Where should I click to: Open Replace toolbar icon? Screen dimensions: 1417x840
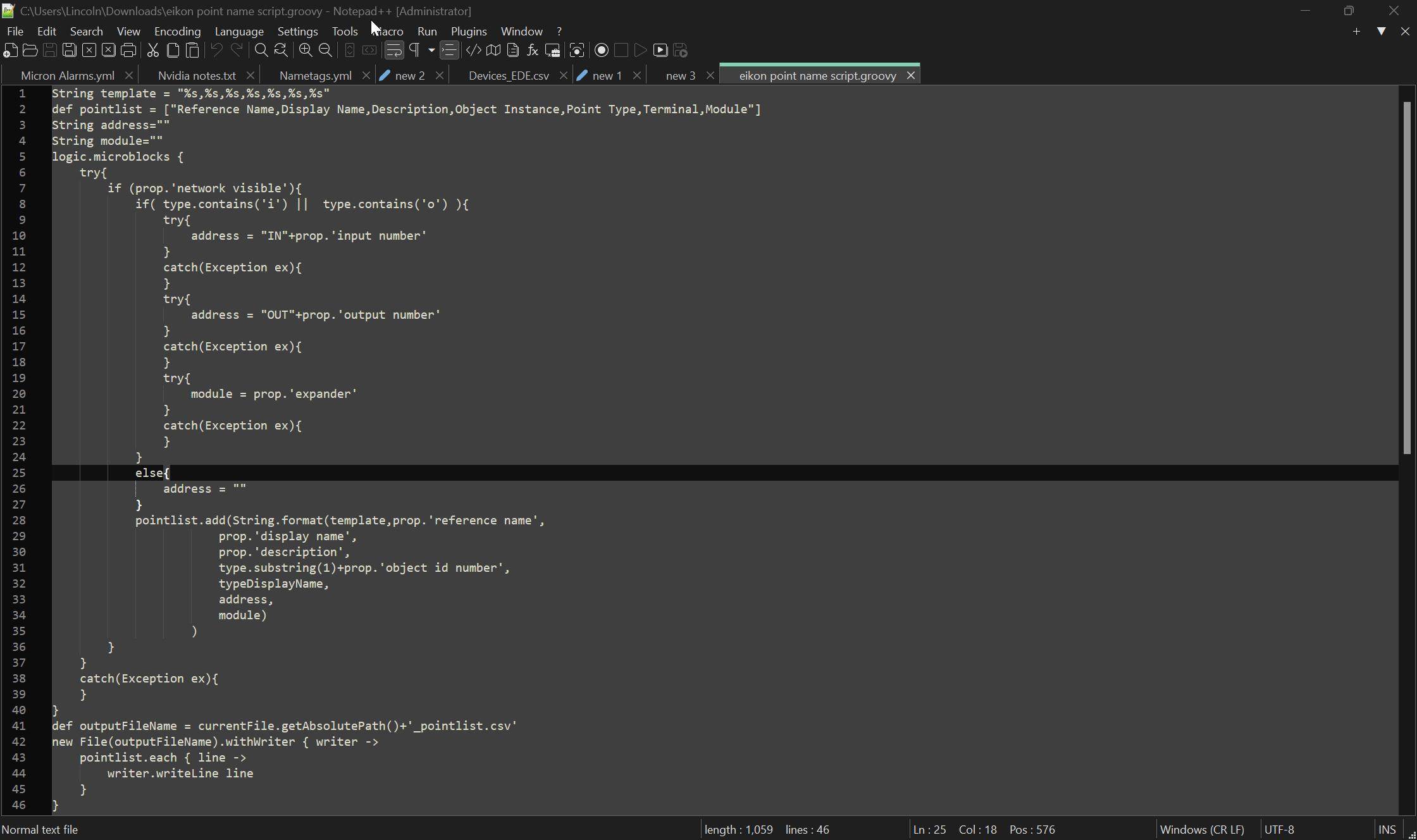(x=281, y=51)
